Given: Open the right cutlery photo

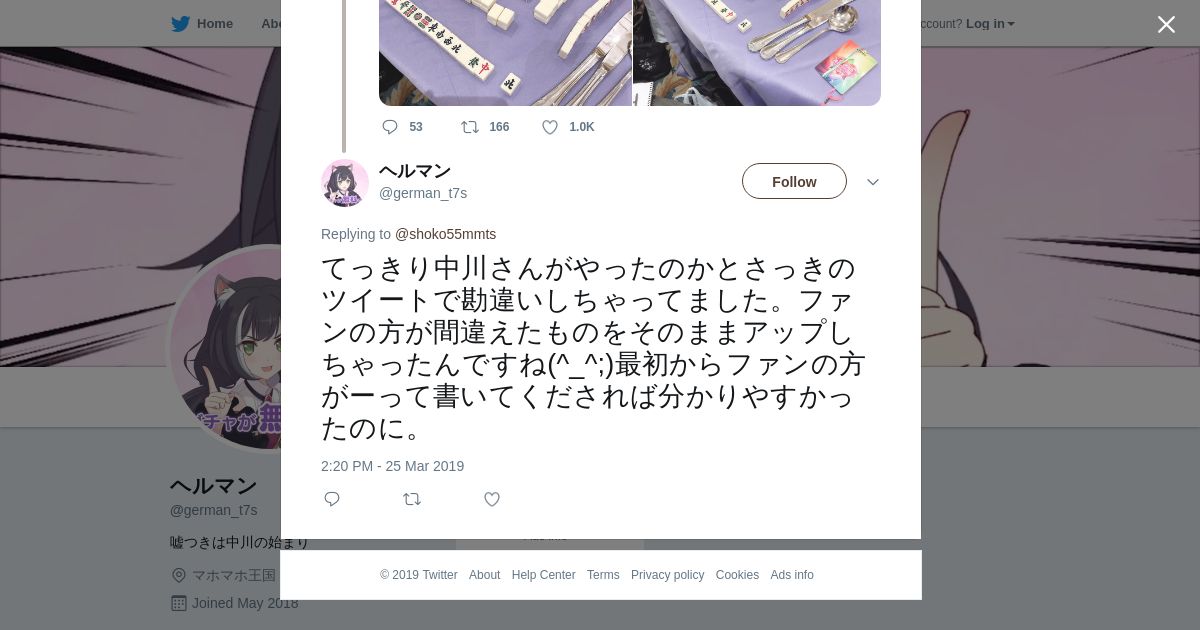Looking at the screenshot, I should point(757,53).
